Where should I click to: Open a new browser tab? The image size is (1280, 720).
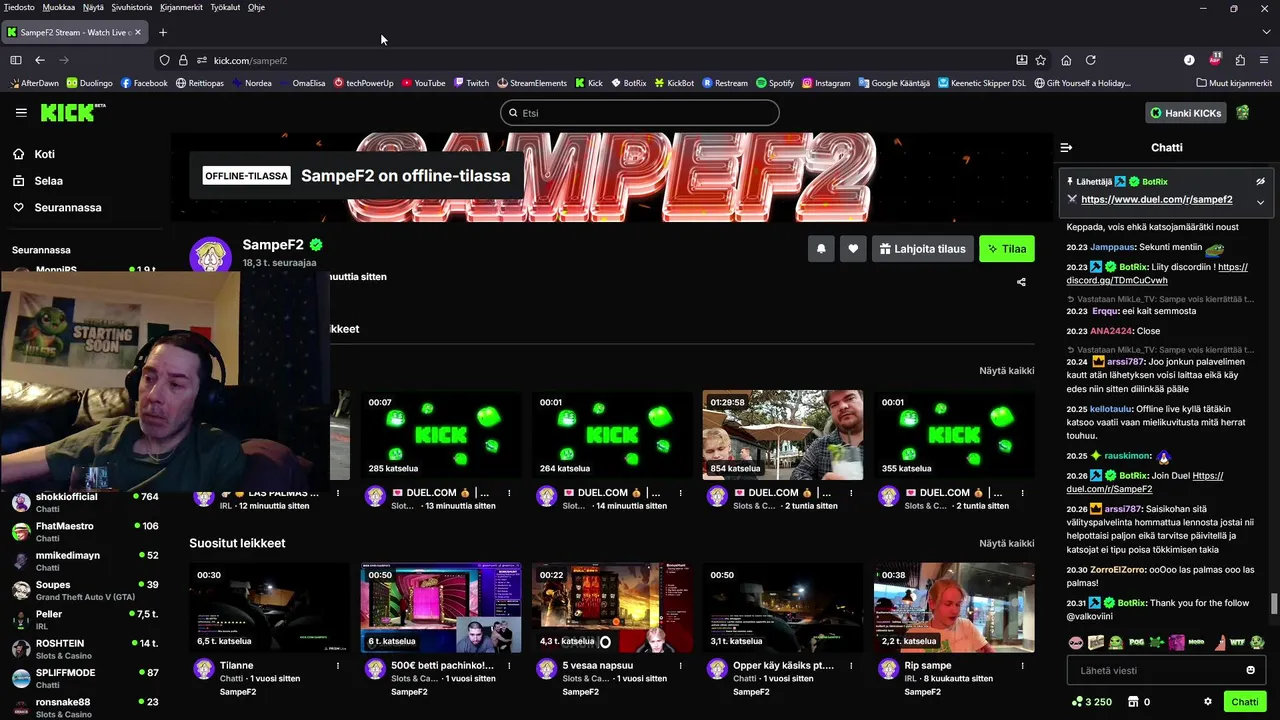pos(163,32)
